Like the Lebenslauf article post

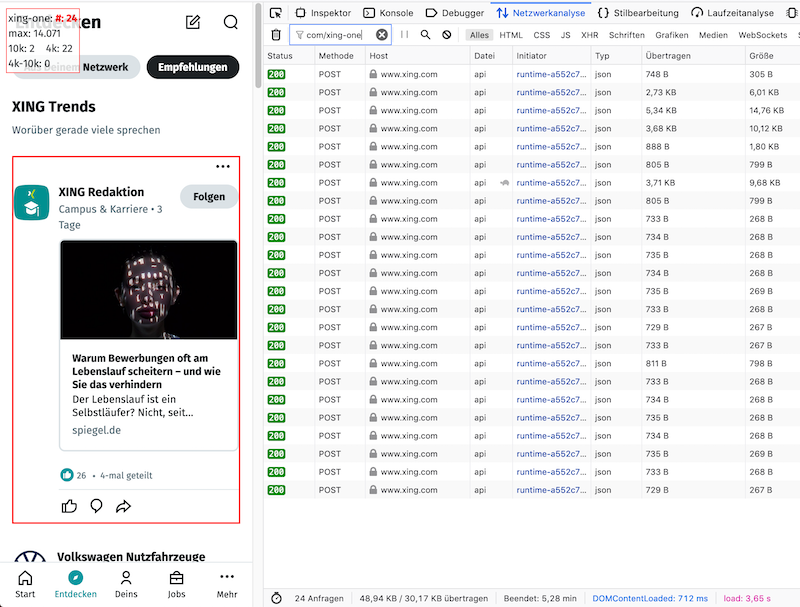(x=68, y=506)
